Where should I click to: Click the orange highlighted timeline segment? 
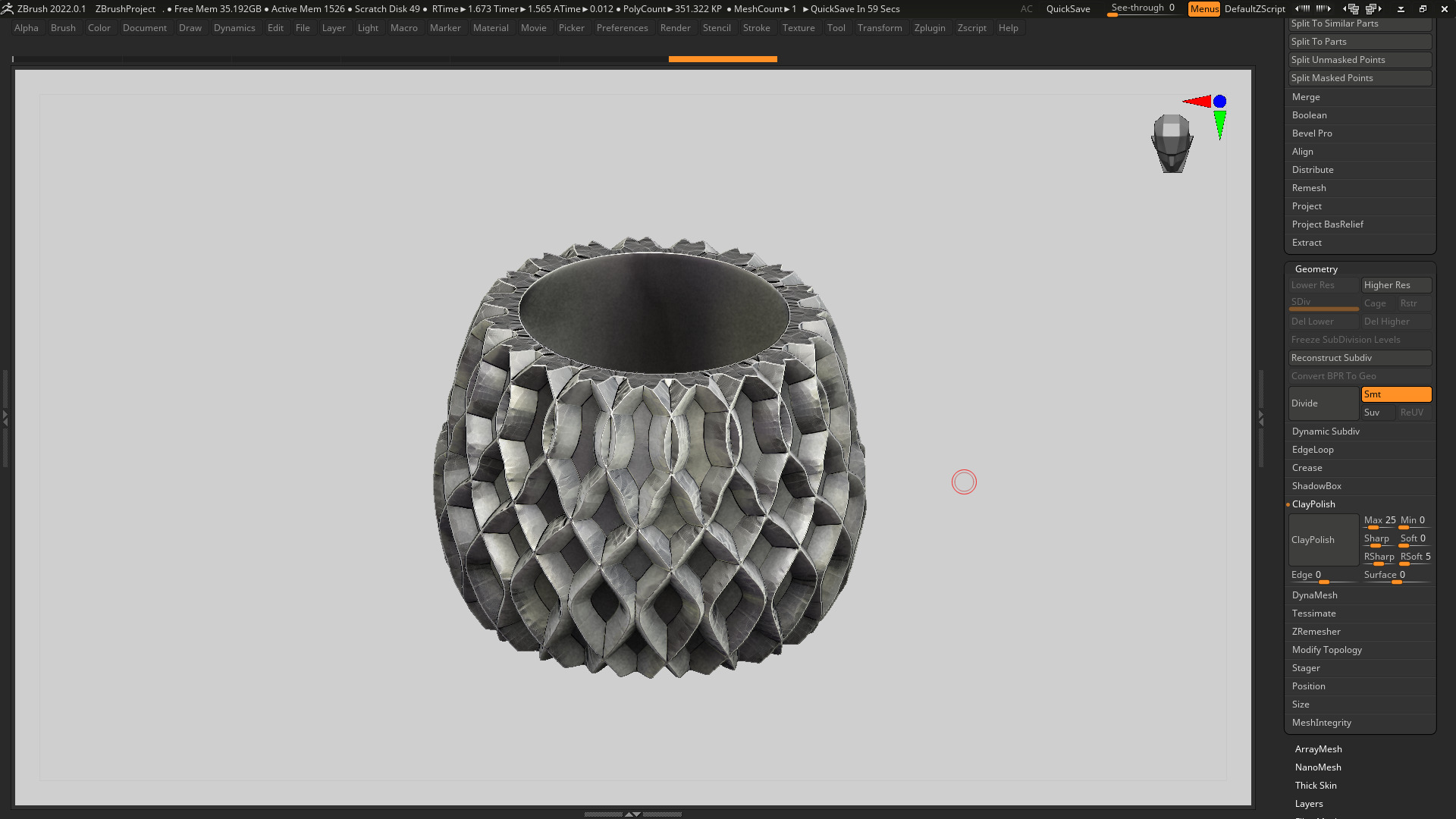[x=723, y=58]
